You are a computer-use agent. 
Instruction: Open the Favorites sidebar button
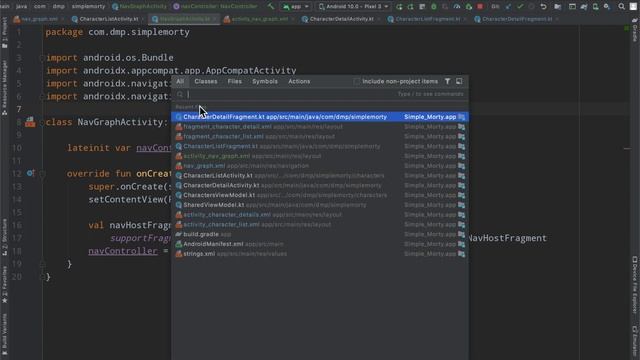click(x=4, y=285)
